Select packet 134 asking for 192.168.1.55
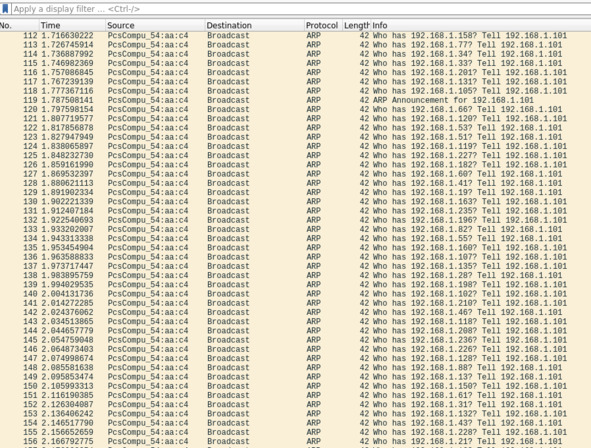The image size is (591, 448). (x=296, y=239)
